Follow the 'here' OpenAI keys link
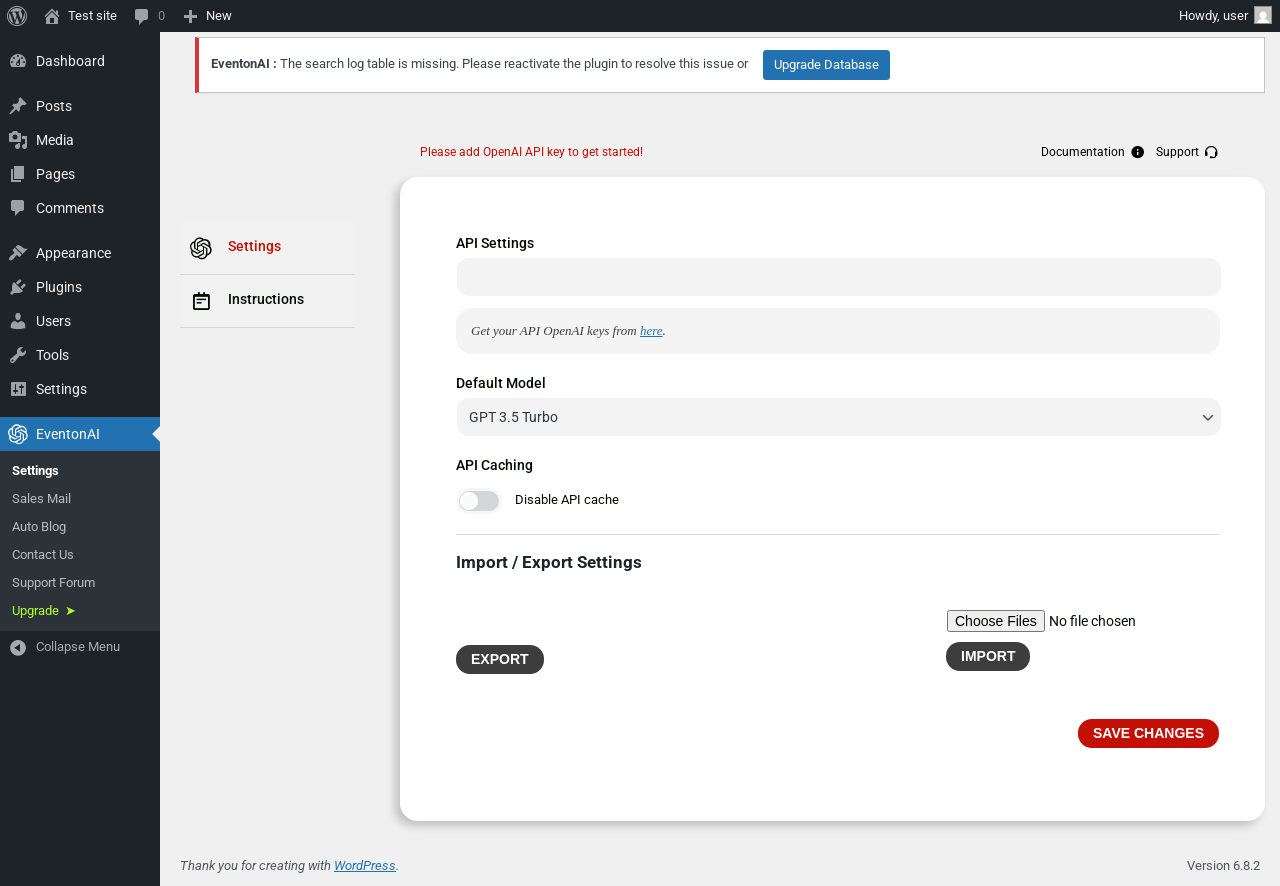Image resolution: width=1280 pixels, height=886 pixels. click(651, 331)
